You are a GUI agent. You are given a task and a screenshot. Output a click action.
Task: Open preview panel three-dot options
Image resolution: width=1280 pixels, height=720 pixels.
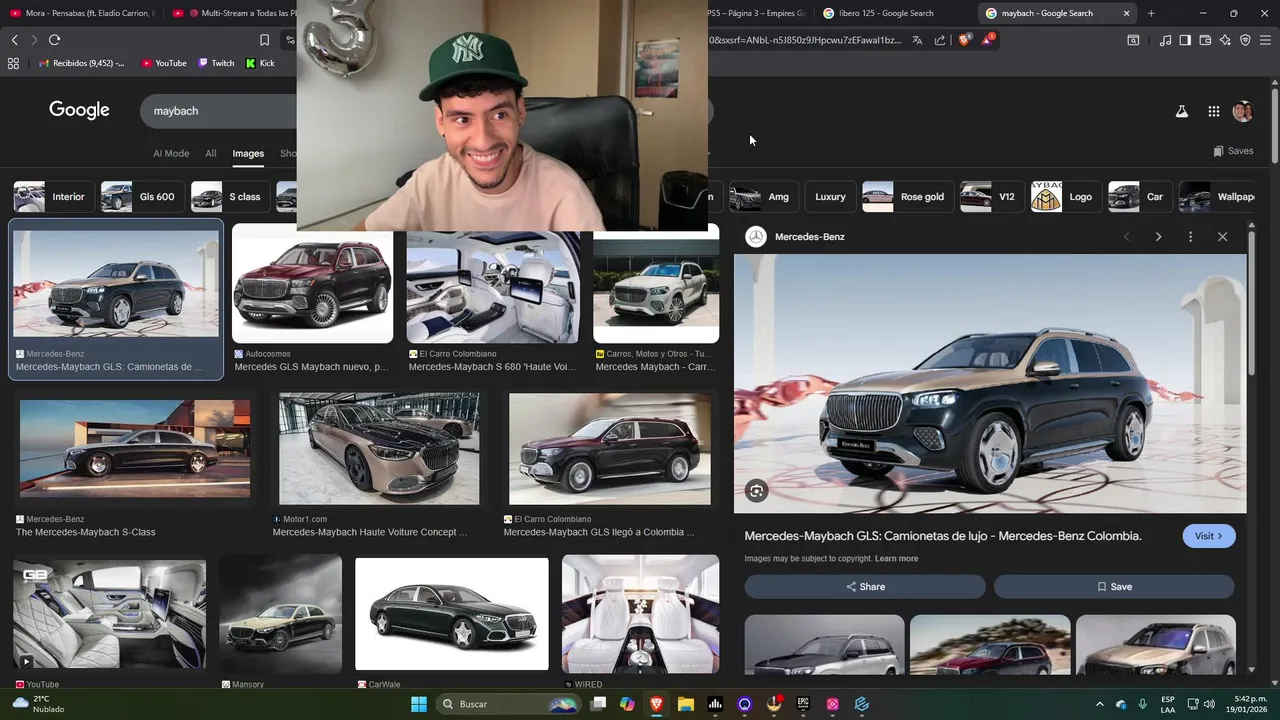click(1190, 237)
